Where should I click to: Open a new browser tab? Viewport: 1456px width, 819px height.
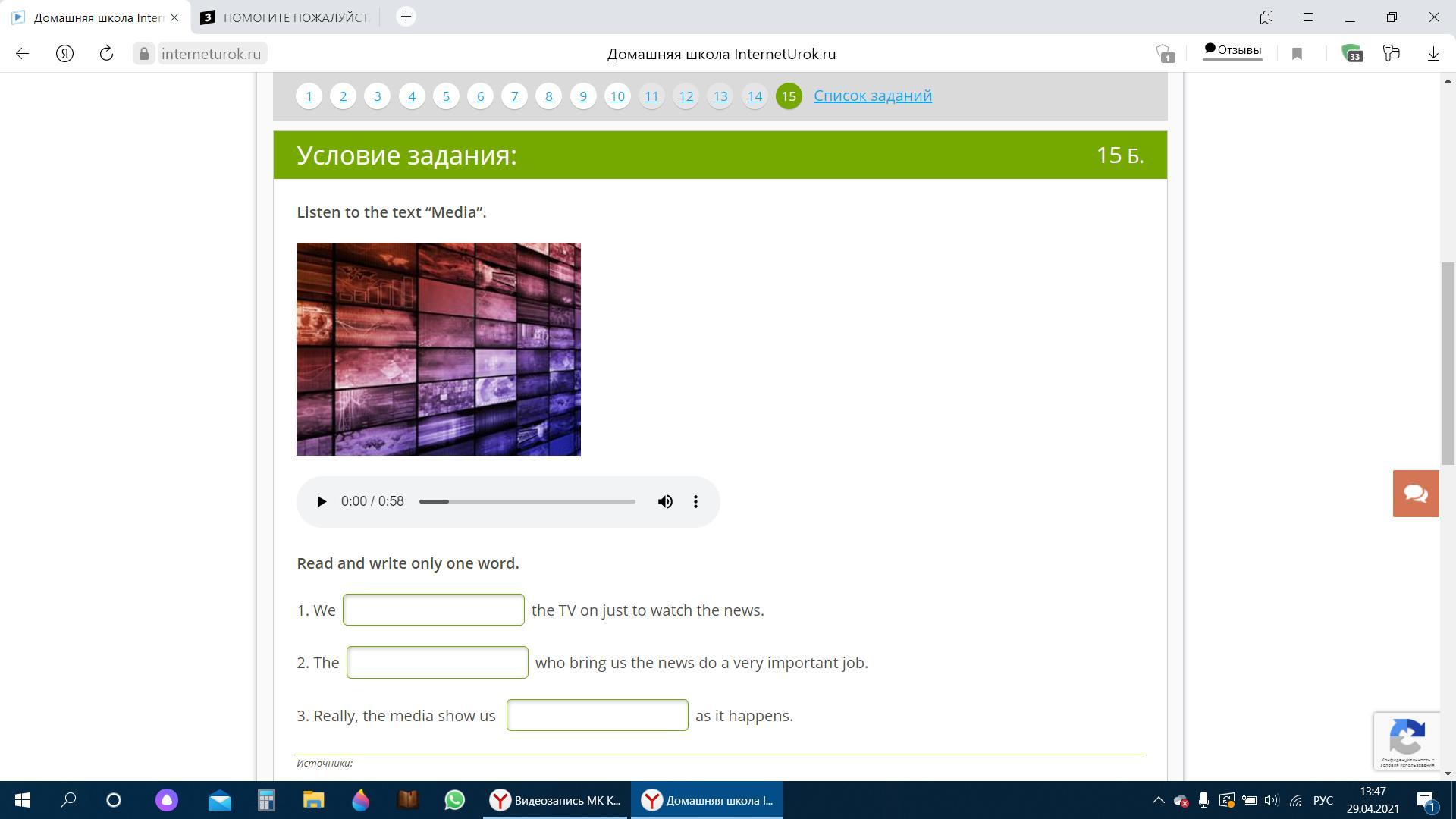coord(406,17)
